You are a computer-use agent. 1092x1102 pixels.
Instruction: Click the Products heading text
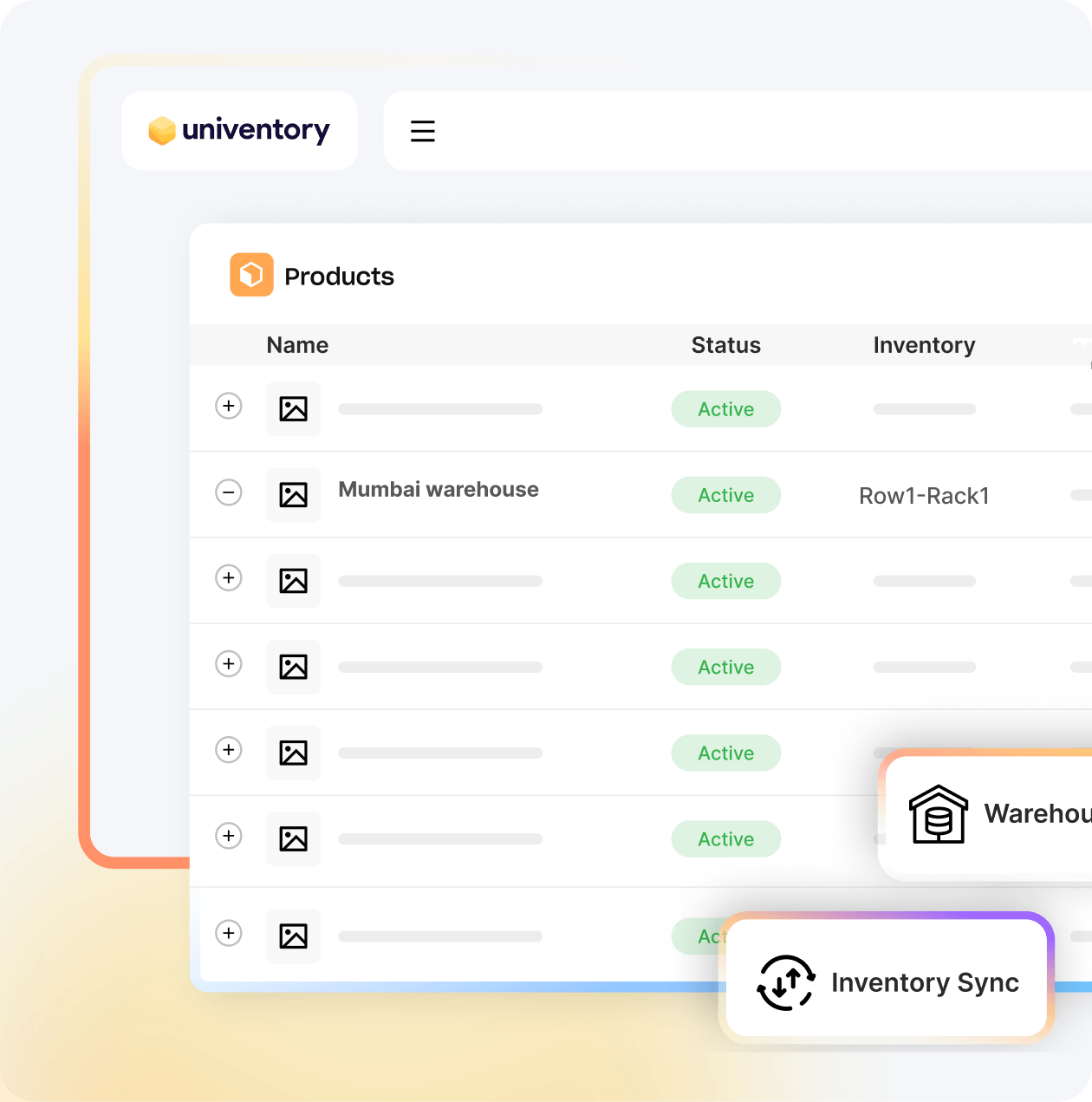(339, 277)
